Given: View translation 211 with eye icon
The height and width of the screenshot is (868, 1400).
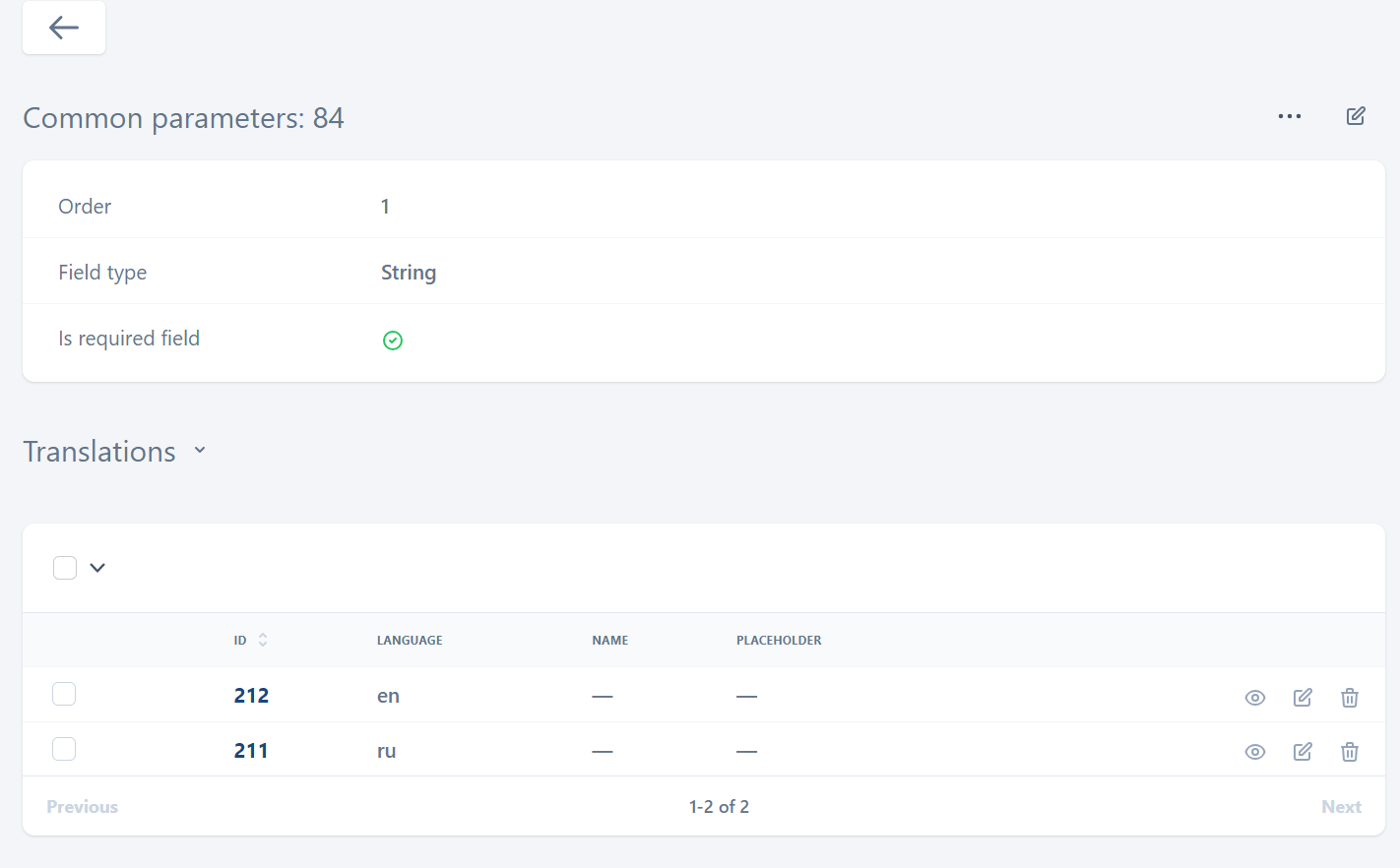Looking at the screenshot, I should coord(1254,752).
